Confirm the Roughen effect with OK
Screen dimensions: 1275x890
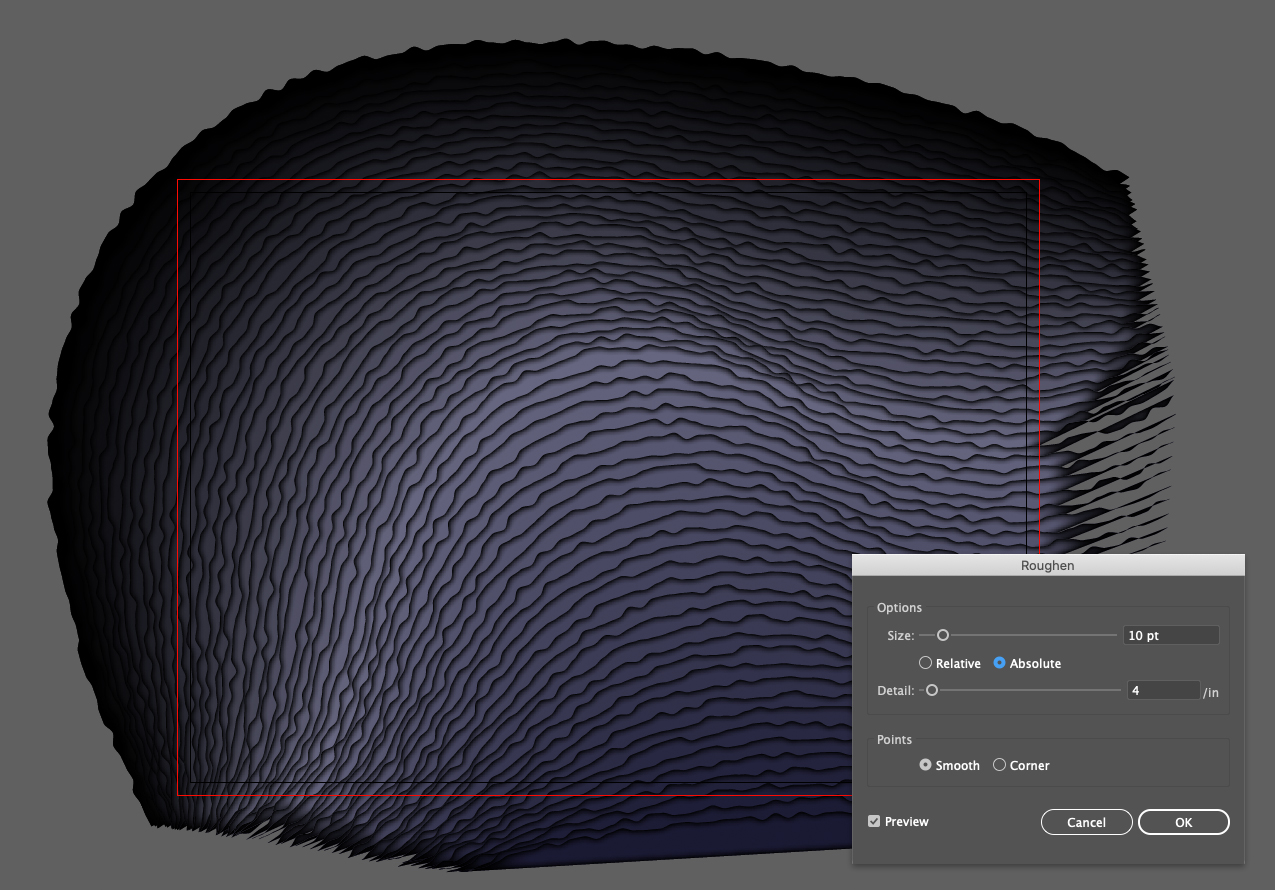(1183, 821)
